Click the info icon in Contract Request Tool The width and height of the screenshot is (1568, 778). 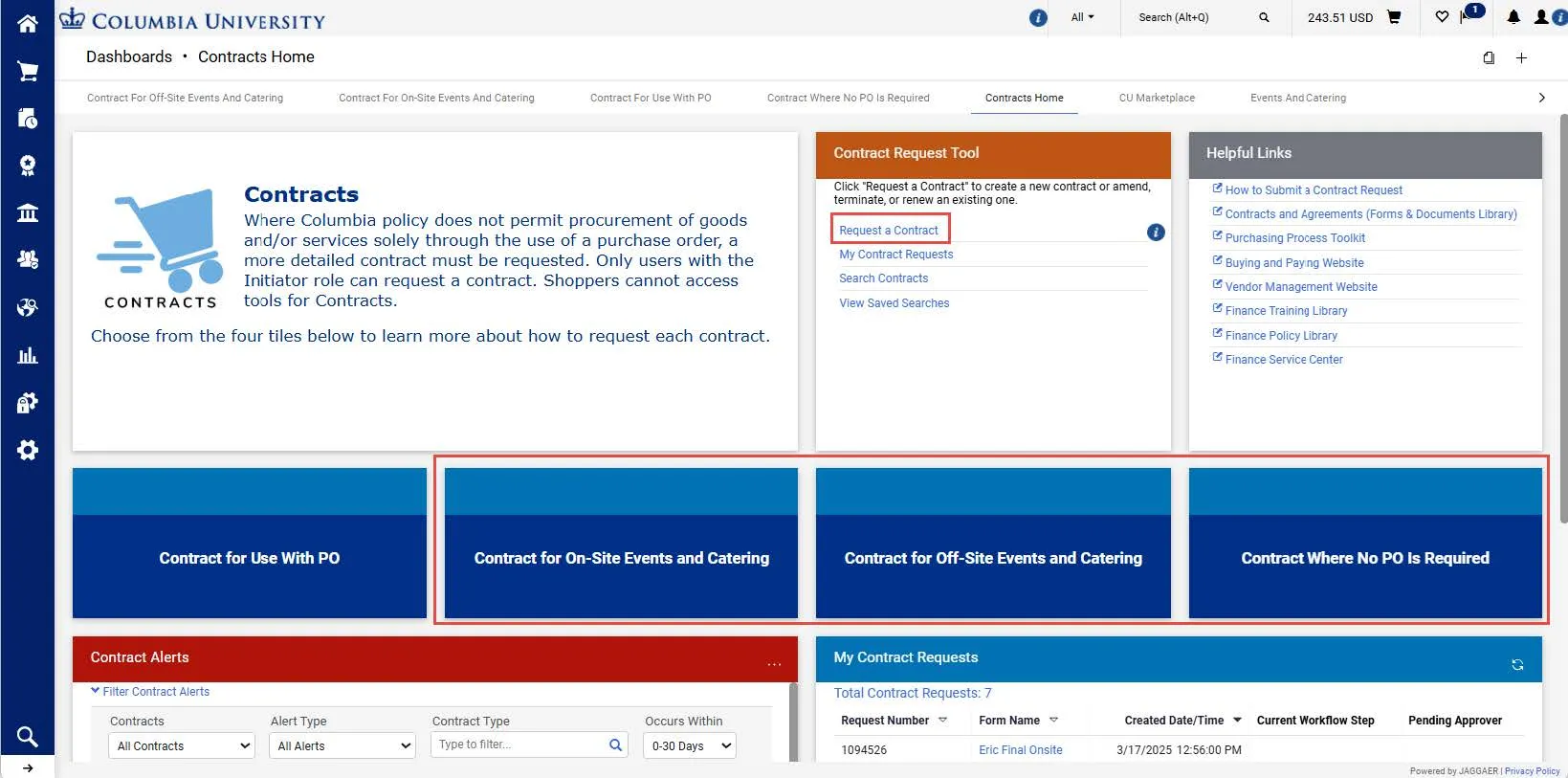[1156, 232]
